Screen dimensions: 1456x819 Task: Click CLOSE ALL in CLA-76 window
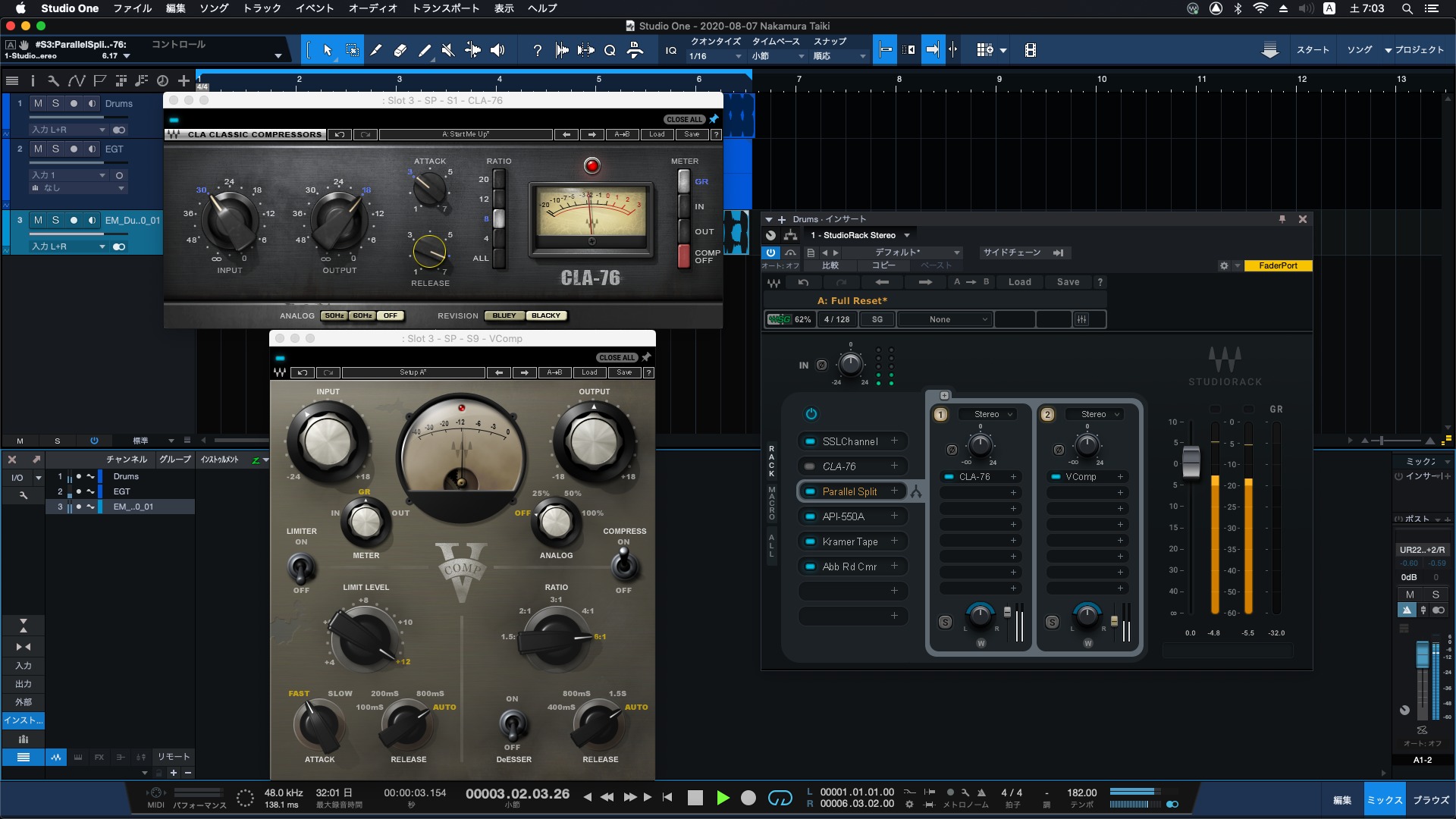684,119
